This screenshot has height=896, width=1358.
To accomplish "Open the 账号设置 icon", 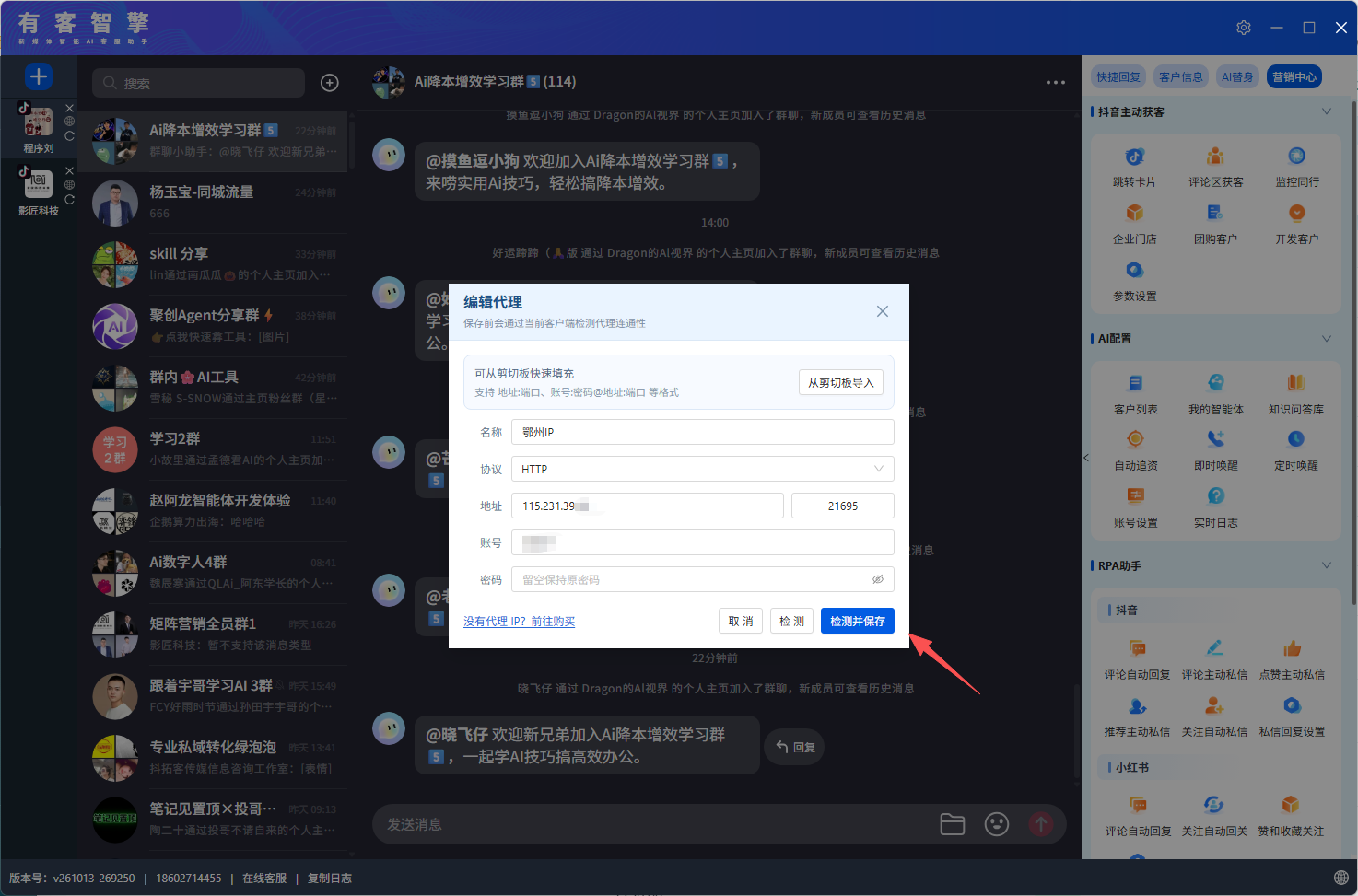I will [x=1135, y=496].
